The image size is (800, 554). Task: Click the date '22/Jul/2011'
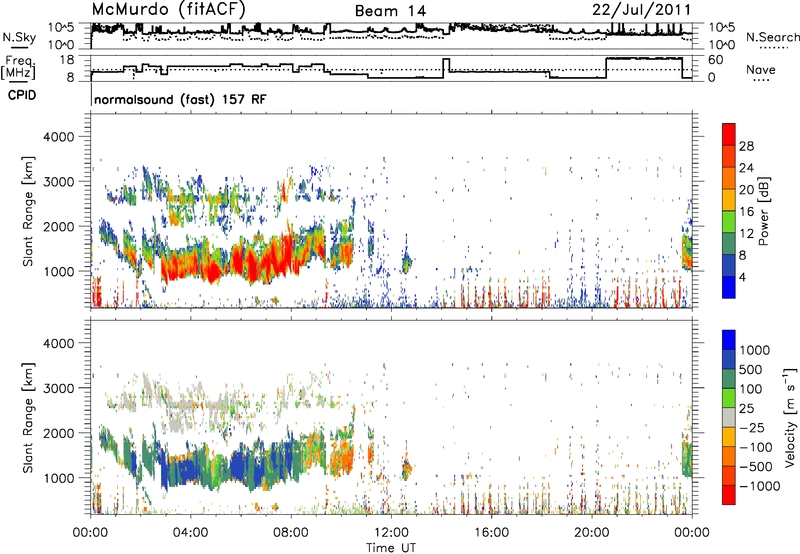pos(641,10)
